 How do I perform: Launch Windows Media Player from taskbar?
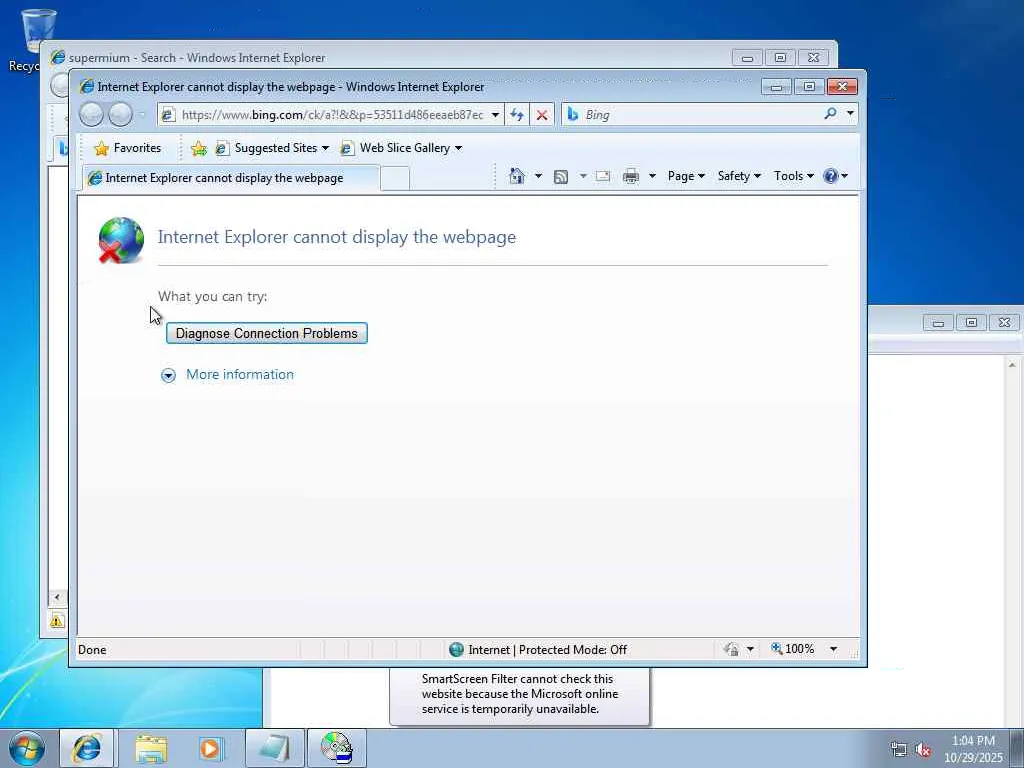click(x=212, y=748)
